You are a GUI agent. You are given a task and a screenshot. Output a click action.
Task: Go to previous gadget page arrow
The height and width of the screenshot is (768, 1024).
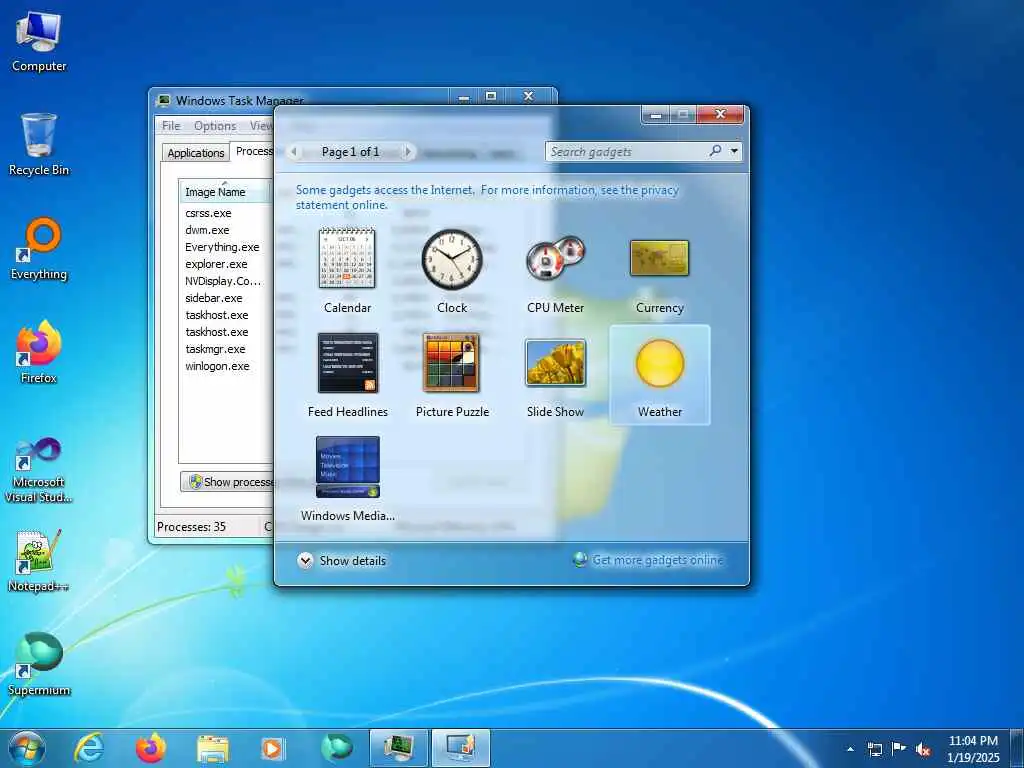point(294,152)
